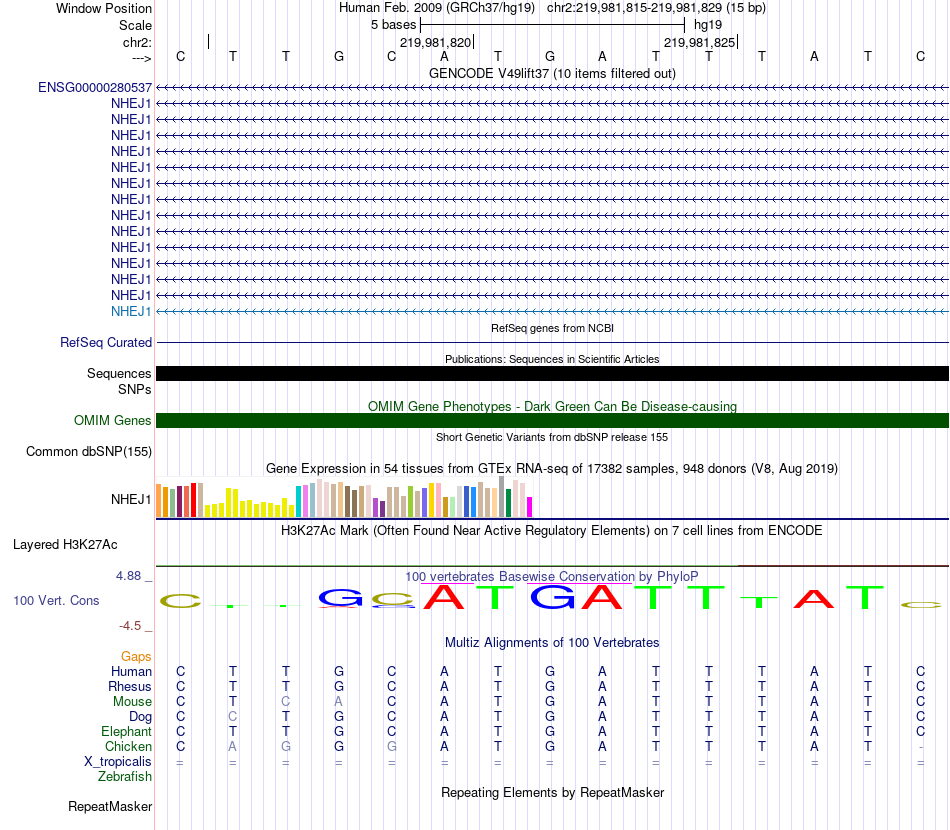Open Publications: Sequences in Scientific Articles title
The height and width of the screenshot is (830, 950).
pos(552,359)
